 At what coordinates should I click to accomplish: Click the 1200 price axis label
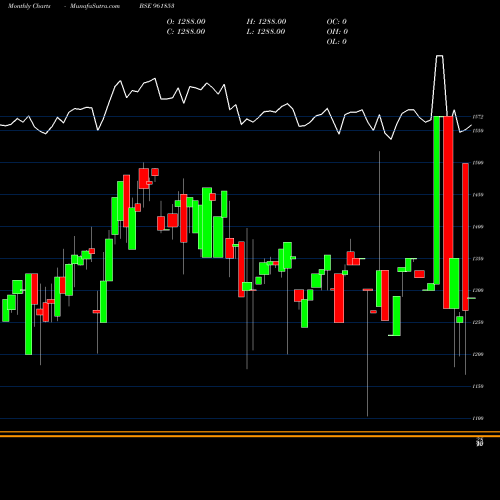[x=478, y=354]
